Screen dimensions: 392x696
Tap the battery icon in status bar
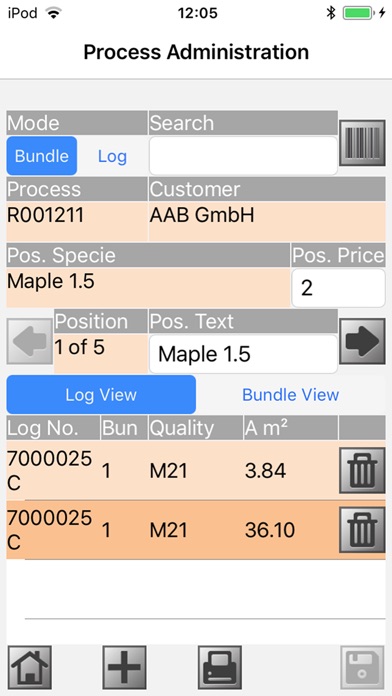358,13
